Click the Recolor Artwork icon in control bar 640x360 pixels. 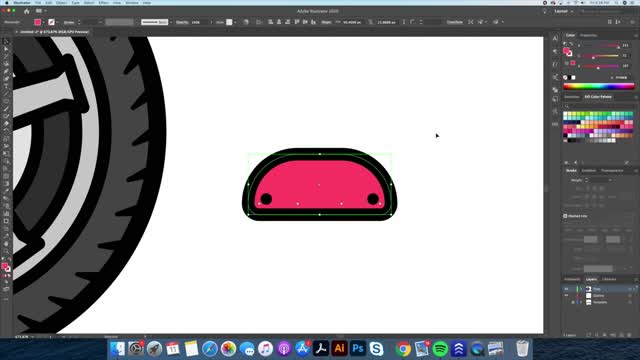246,22
